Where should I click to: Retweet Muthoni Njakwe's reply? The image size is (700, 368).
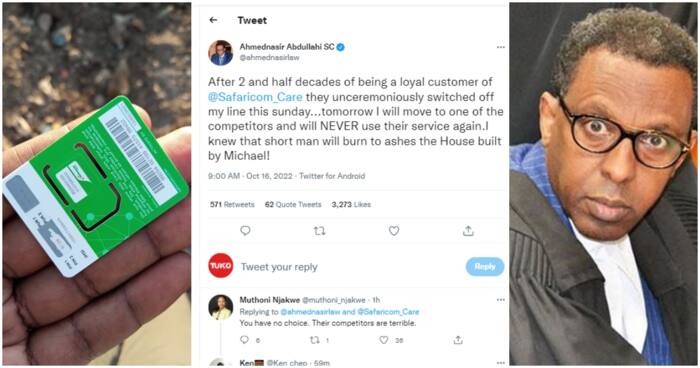(x=315, y=340)
